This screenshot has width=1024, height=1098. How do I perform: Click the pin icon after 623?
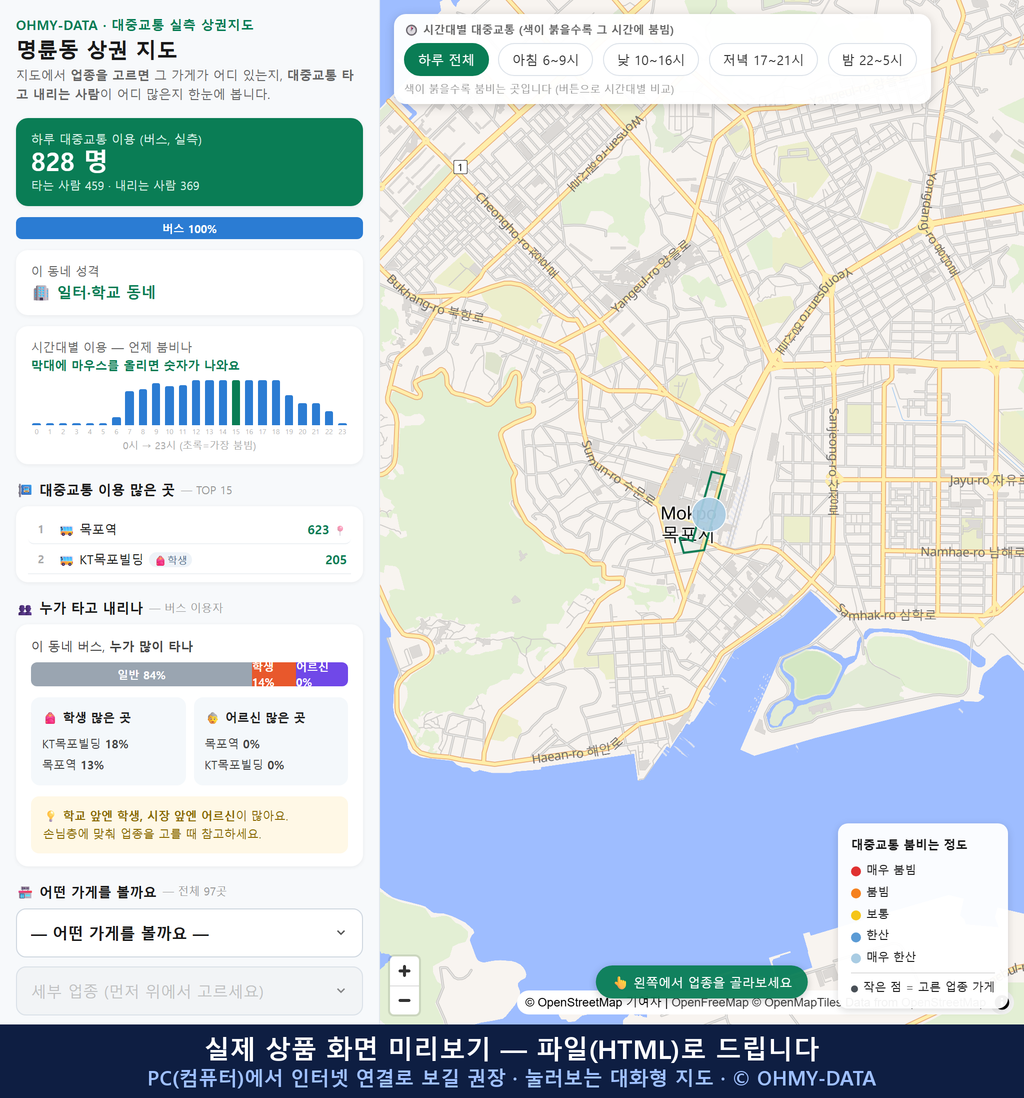click(340, 530)
